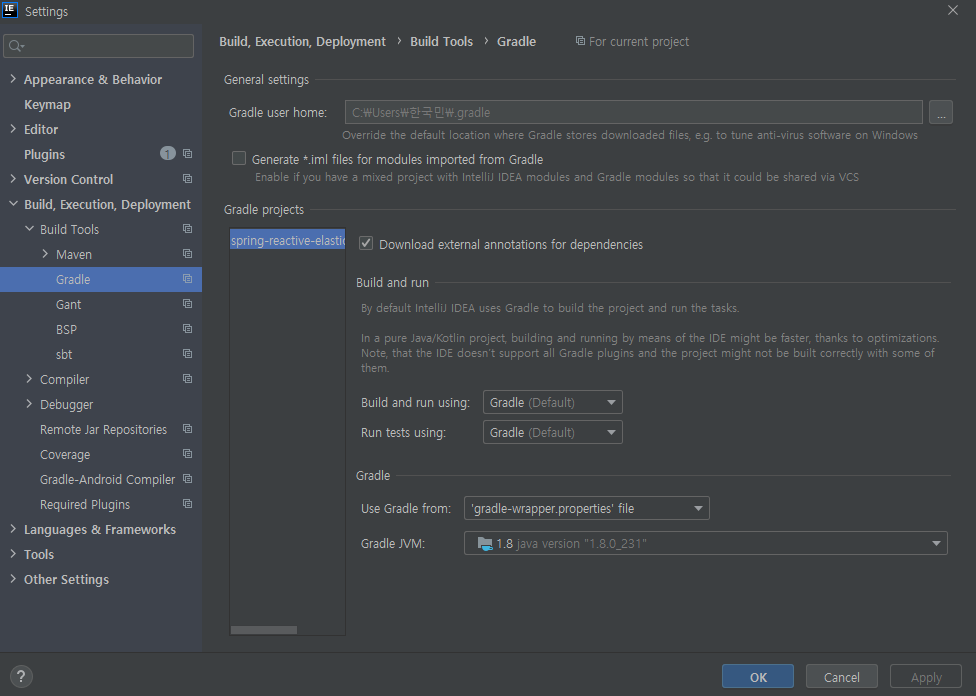Click the horizontal scrollbar in Gradle projects list
The height and width of the screenshot is (696, 976).
[264, 630]
